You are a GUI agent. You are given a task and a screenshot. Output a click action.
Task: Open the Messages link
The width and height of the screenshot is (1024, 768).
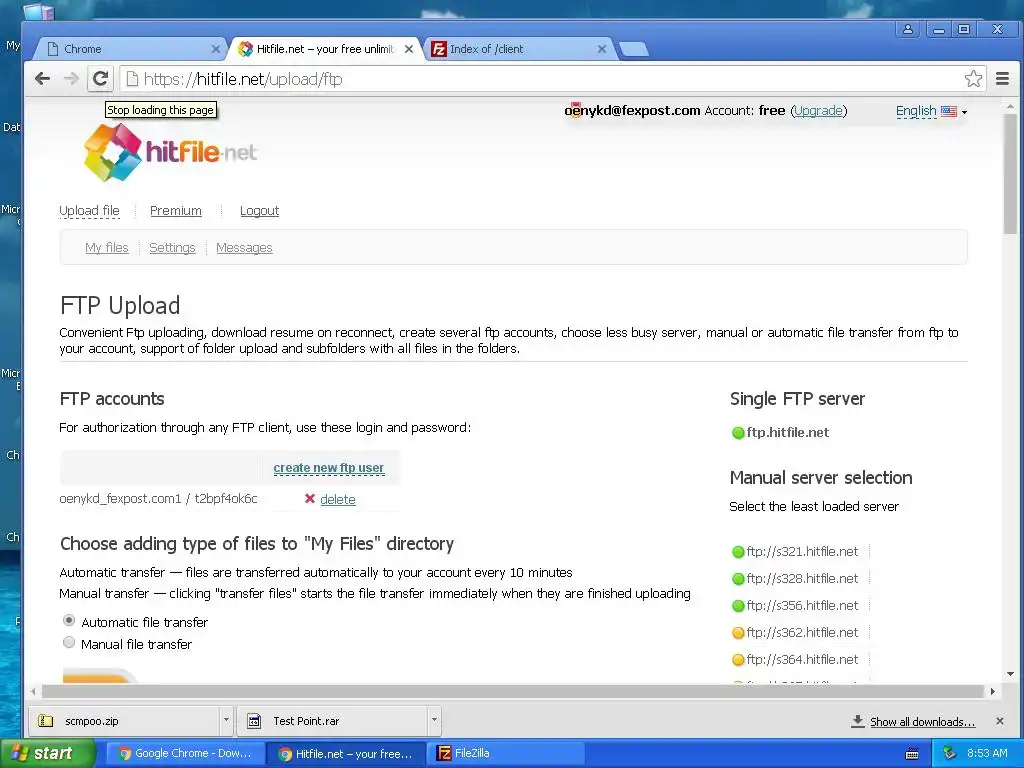tap(244, 248)
